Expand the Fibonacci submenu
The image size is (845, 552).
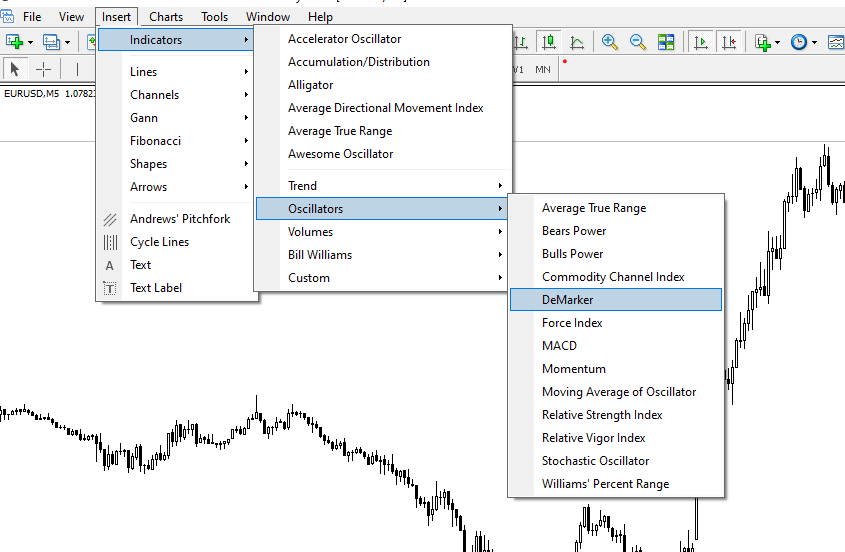(176, 141)
